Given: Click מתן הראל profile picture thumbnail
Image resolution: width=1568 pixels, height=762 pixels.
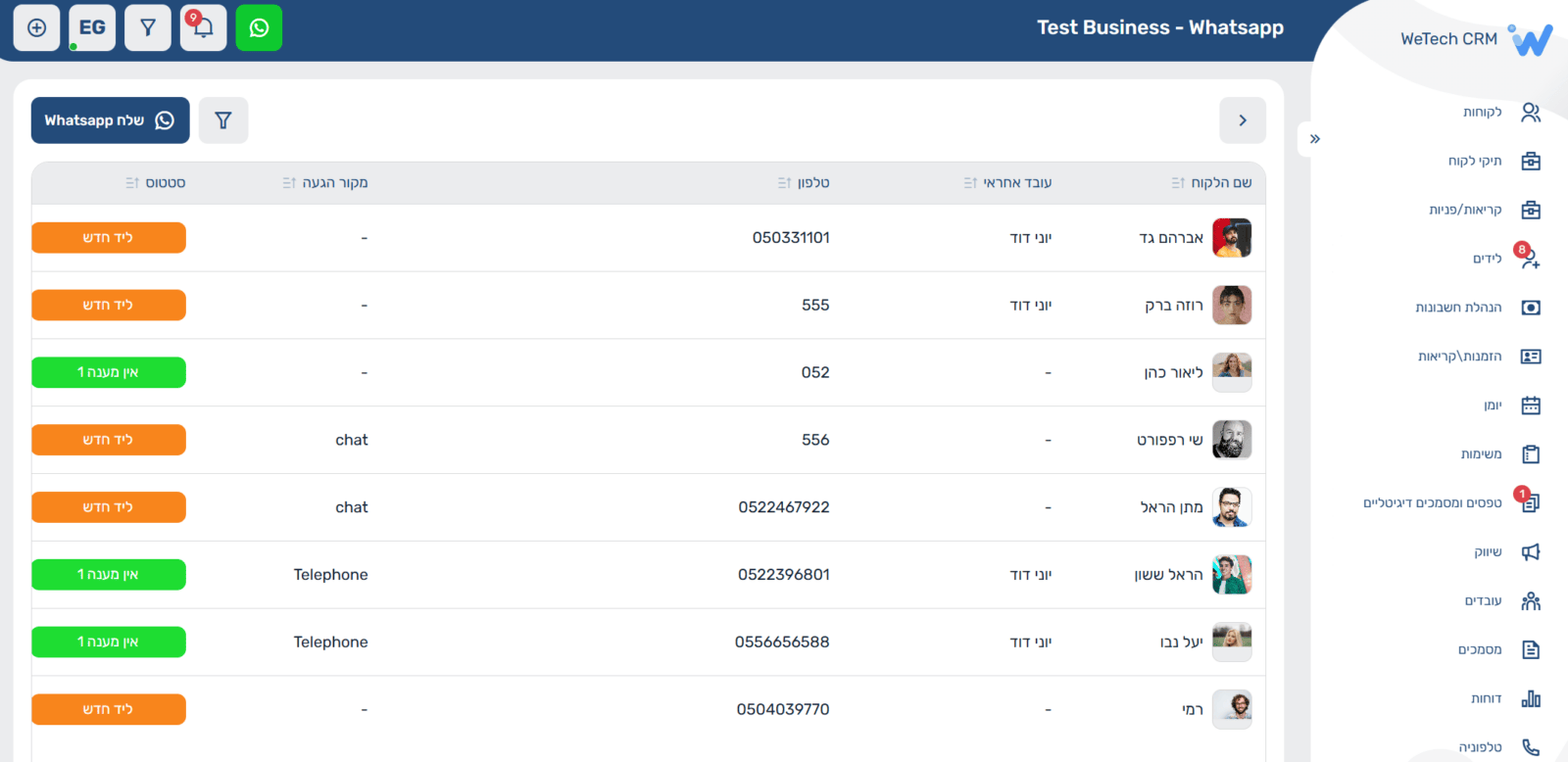Looking at the screenshot, I should [1232, 507].
